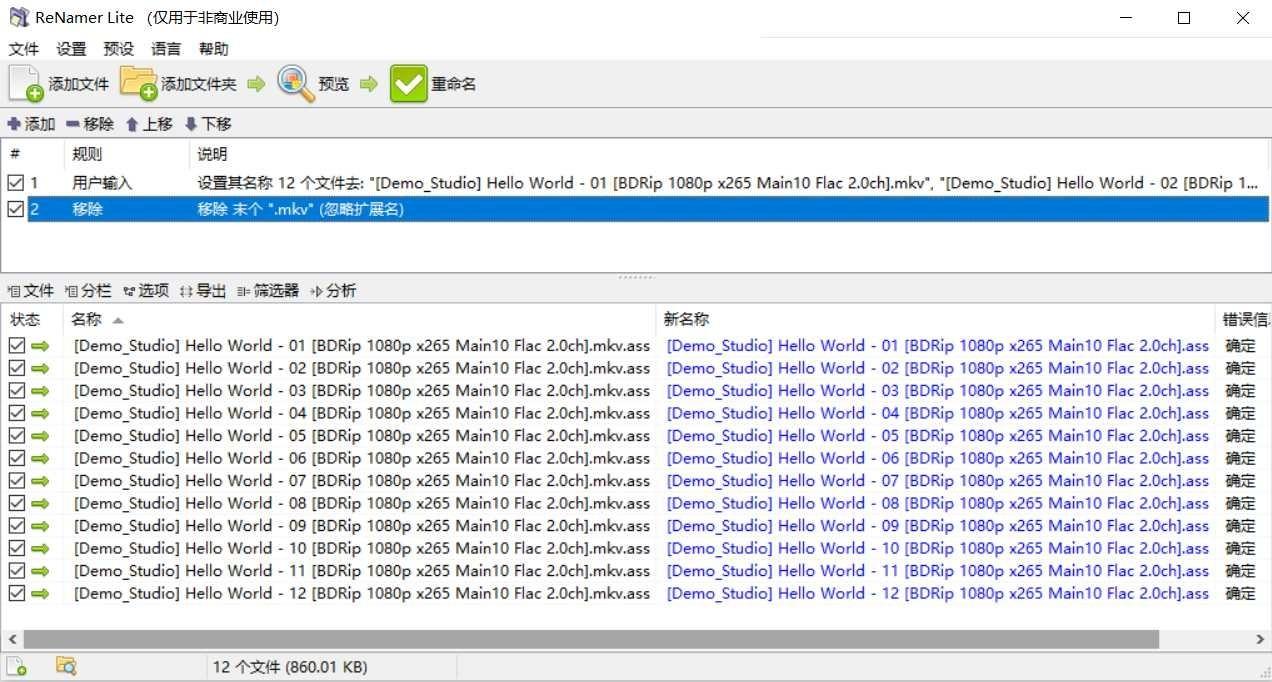Click the status bar folder icon
The image size is (1272, 682).
tap(66, 667)
